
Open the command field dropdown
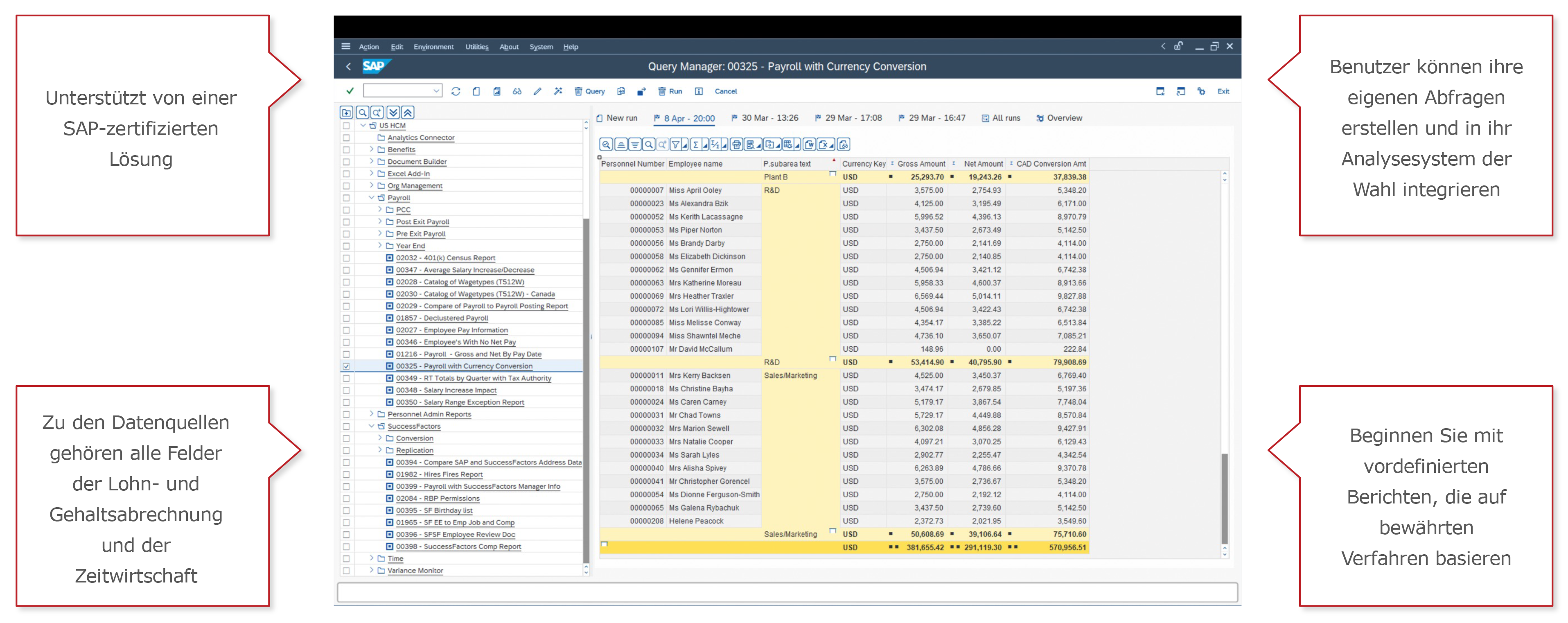tap(436, 91)
